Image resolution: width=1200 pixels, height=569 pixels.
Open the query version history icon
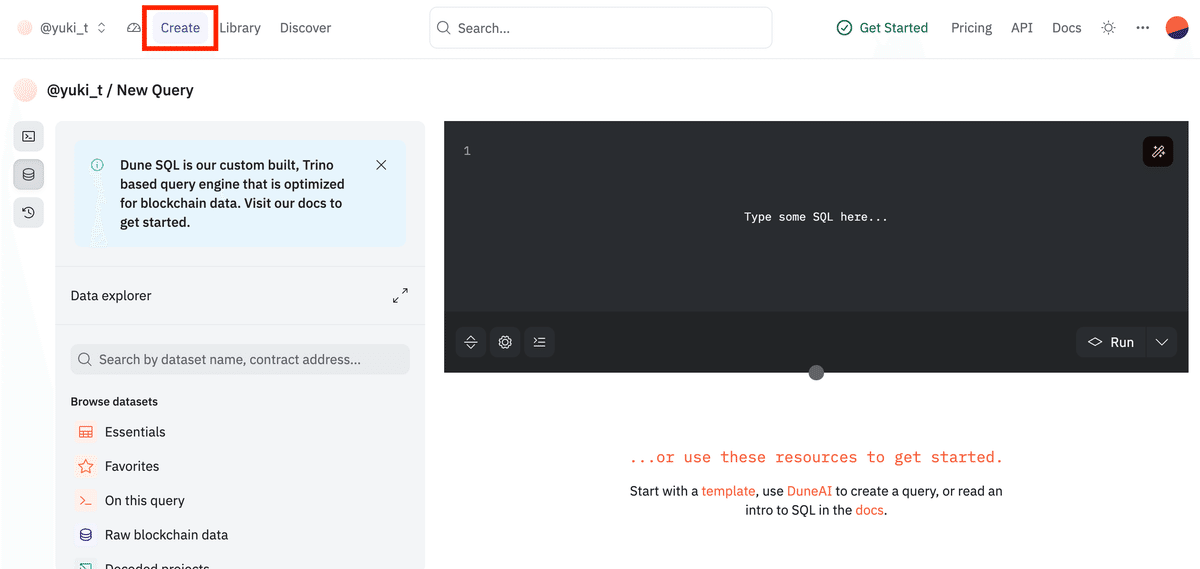point(28,212)
